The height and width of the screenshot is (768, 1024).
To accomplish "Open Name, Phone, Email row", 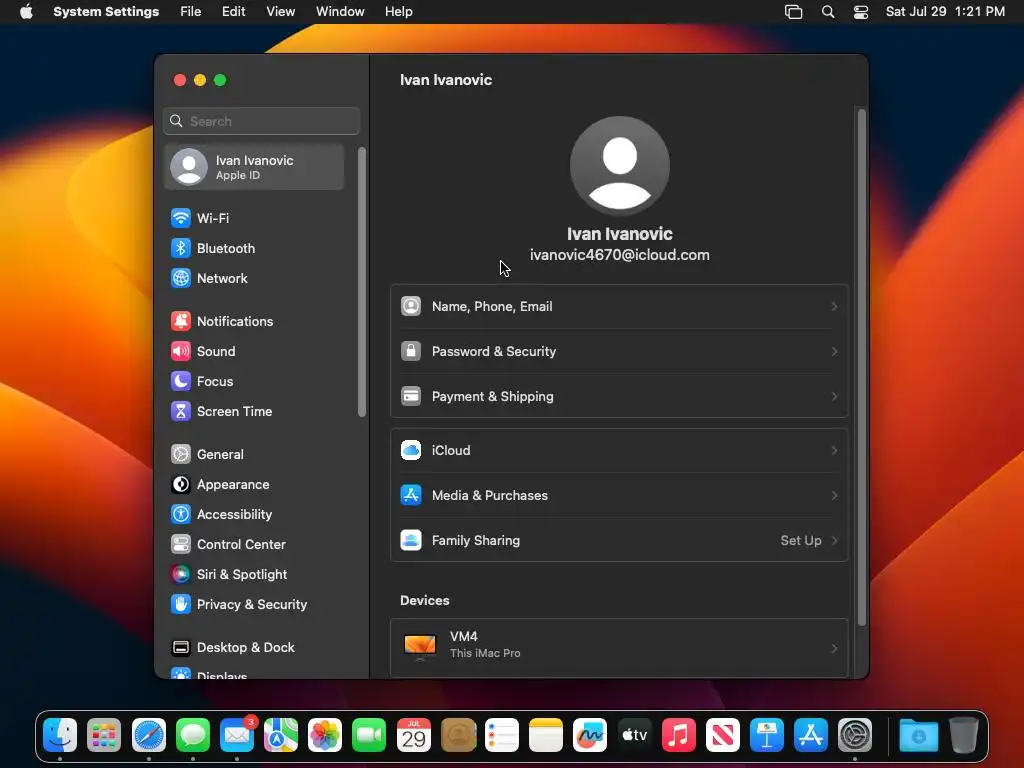I will [x=619, y=306].
